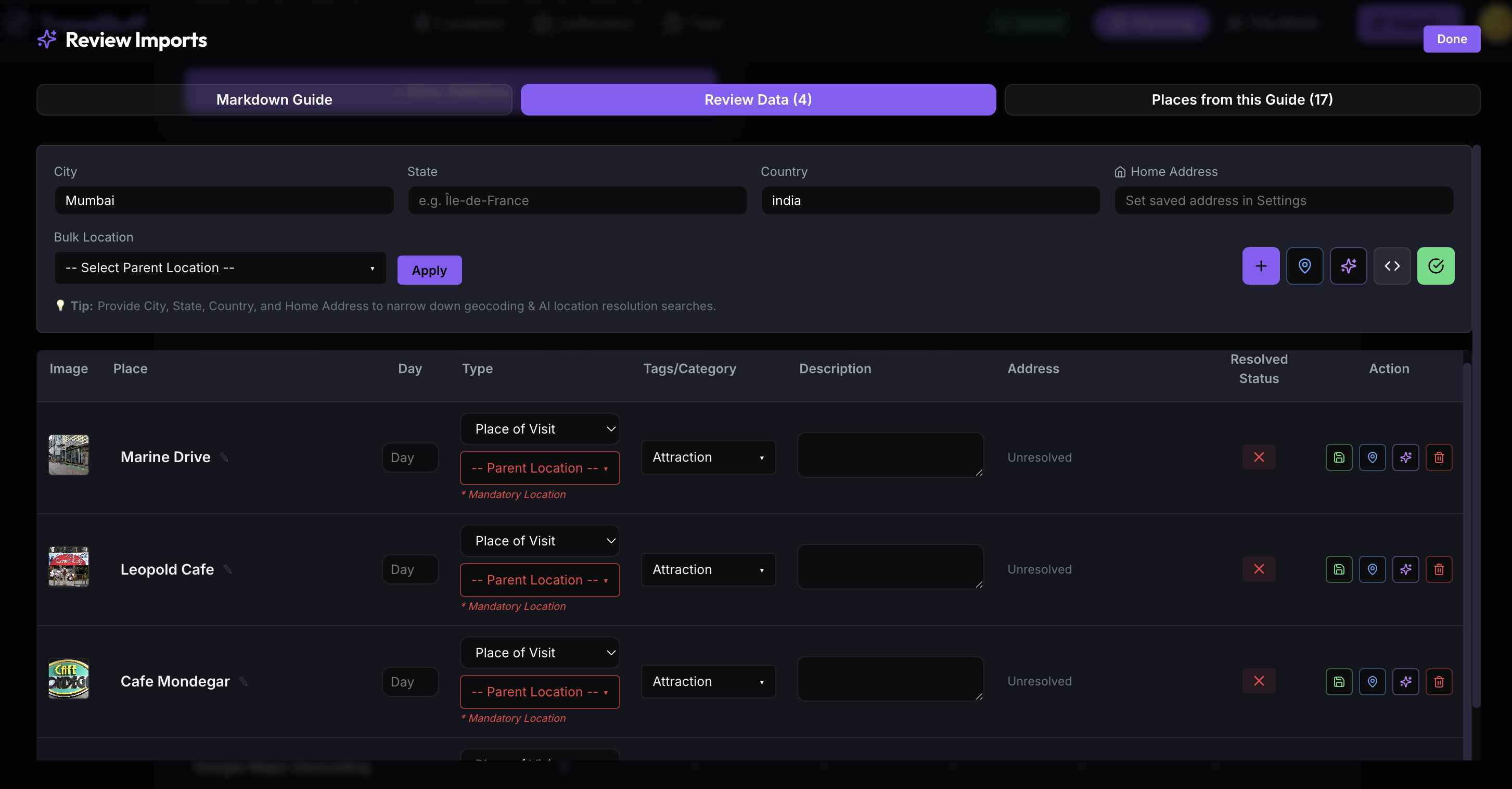Click the Leopold Cafe thumbnail image
The width and height of the screenshot is (1512, 789).
pyautogui.click(x=69, y=567)
